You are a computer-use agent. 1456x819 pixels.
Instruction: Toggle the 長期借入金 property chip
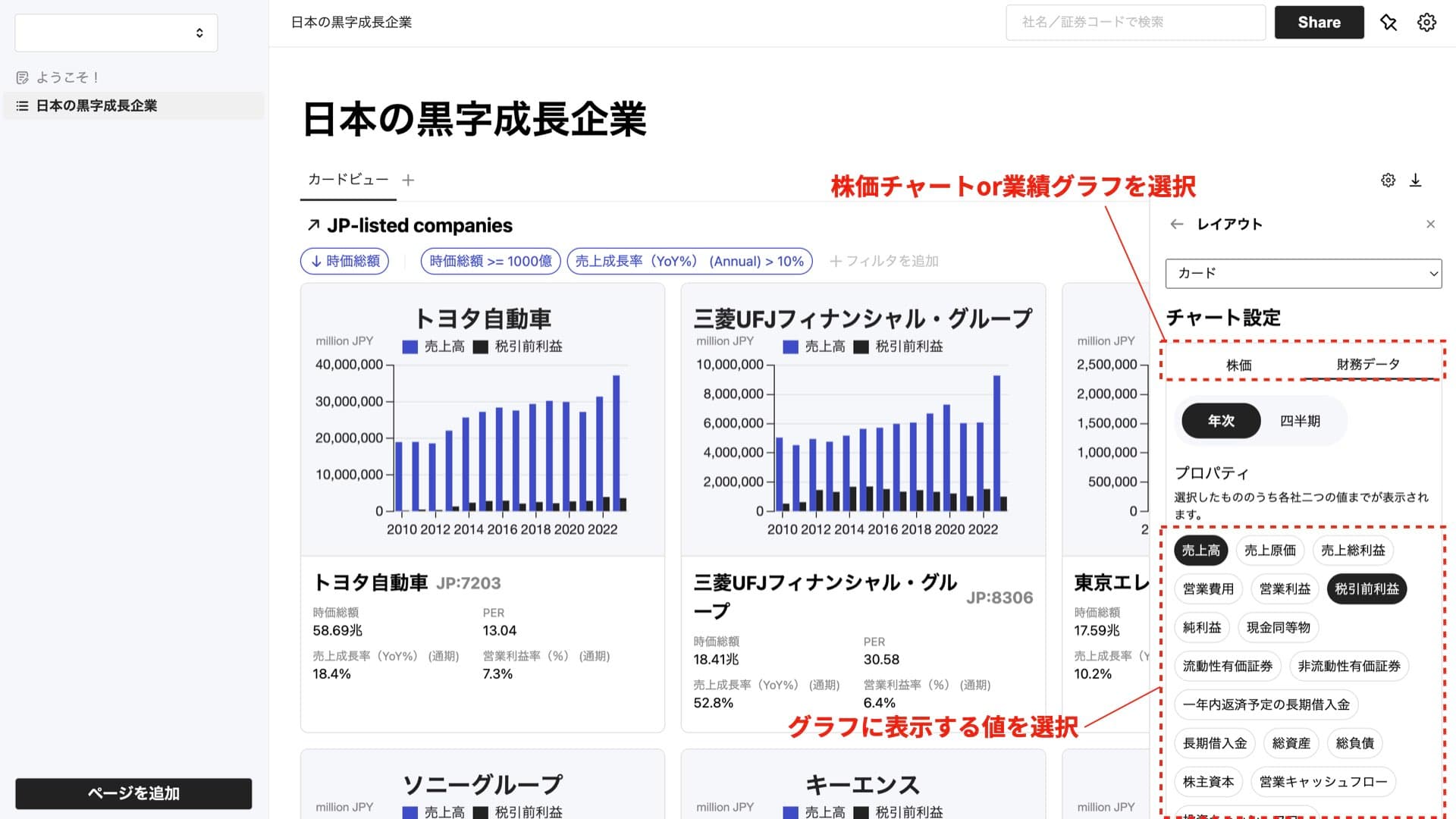(1215, 744)
